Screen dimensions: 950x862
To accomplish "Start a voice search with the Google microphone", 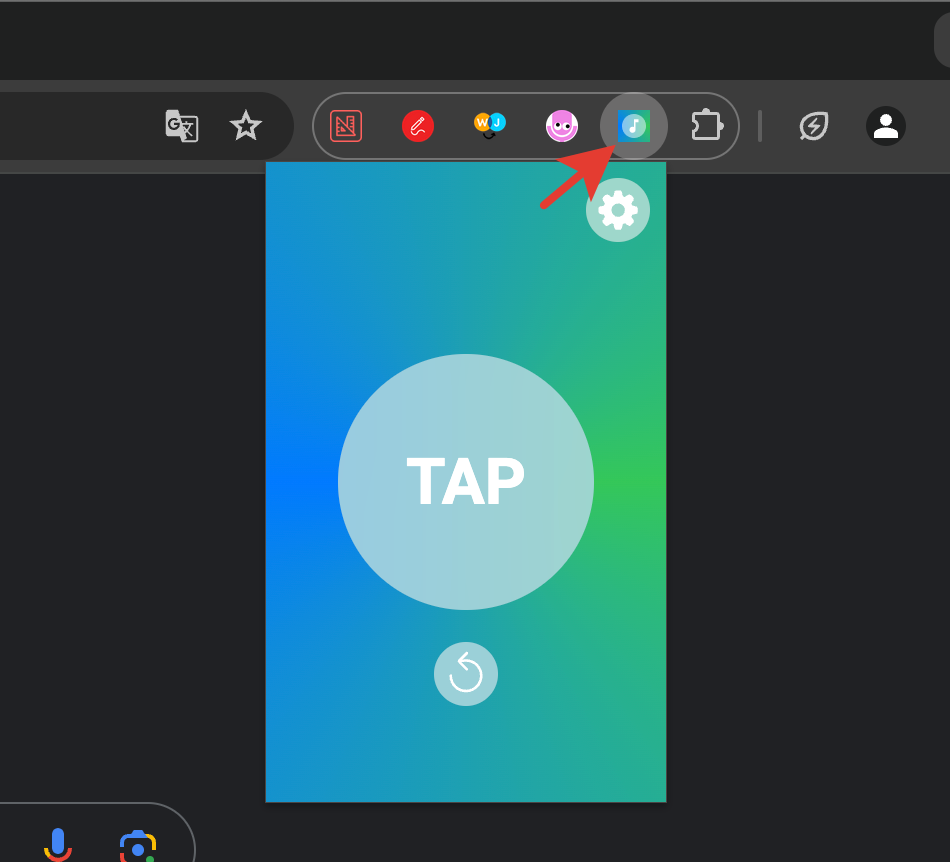I will point(58,845).
